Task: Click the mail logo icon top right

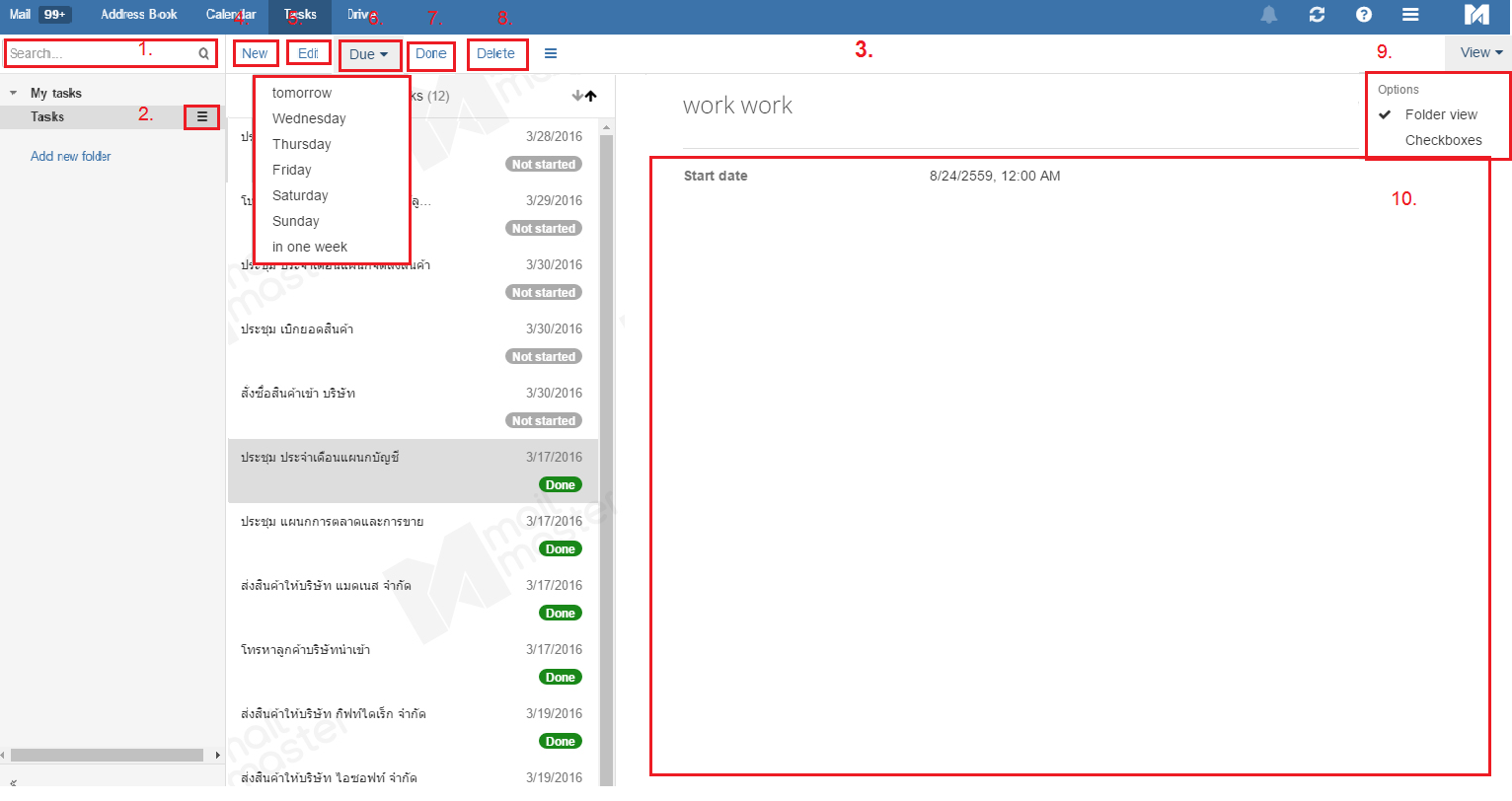Action: click(1476, 14)
